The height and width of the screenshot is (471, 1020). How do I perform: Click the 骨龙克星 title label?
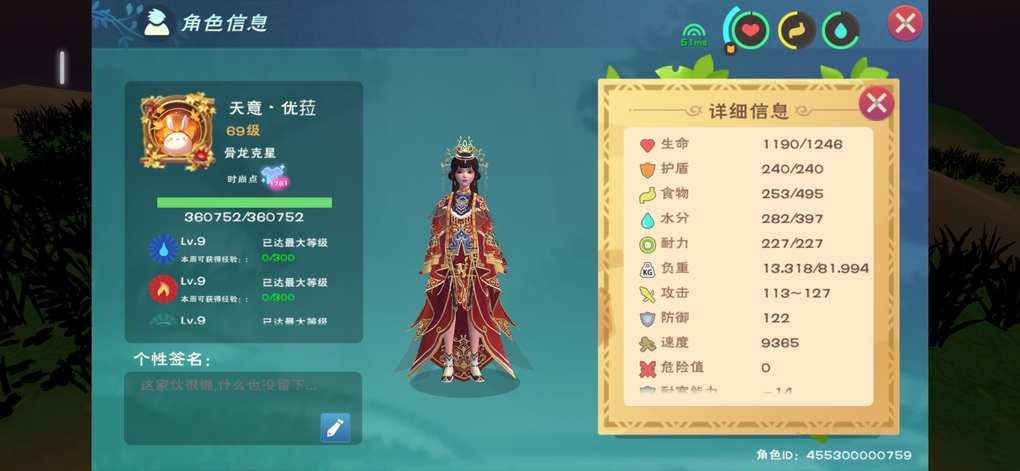coord(250,154)
